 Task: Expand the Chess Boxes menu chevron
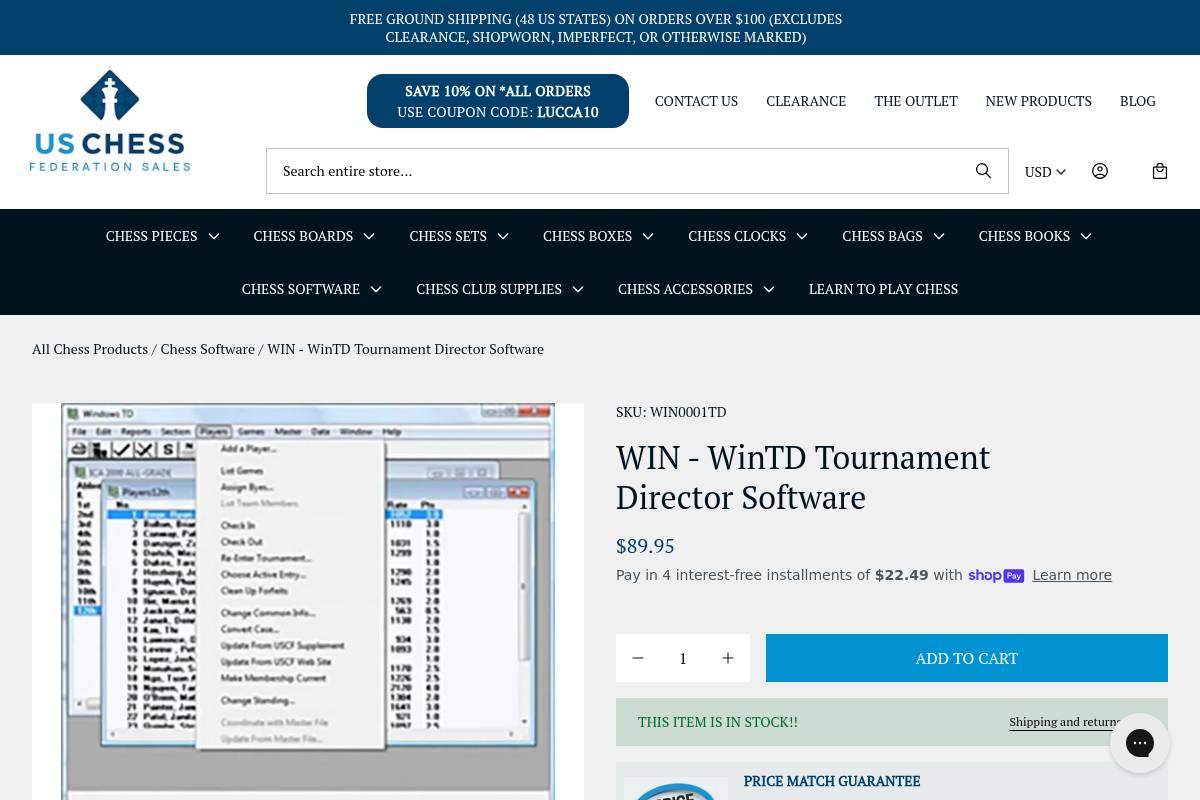[648, 236]
